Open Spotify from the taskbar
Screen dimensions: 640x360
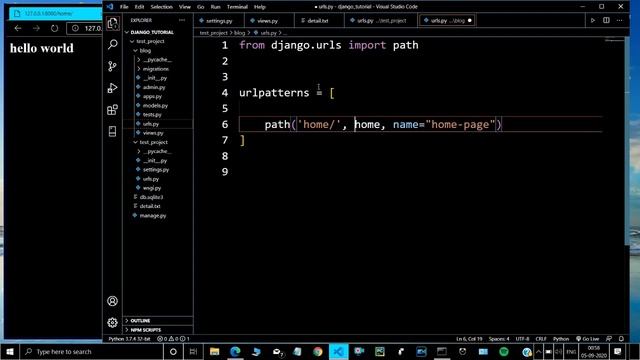pyautogui.click(x=504, y=351)
